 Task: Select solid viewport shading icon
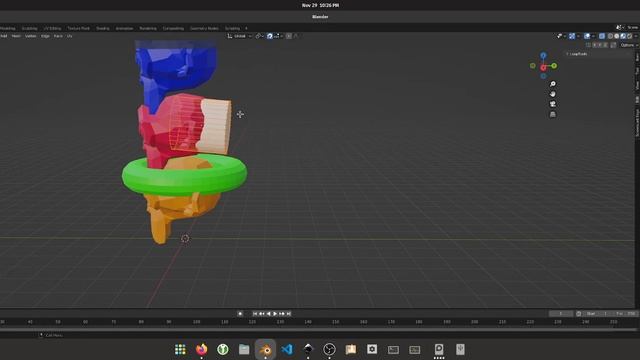coord(617,36)
